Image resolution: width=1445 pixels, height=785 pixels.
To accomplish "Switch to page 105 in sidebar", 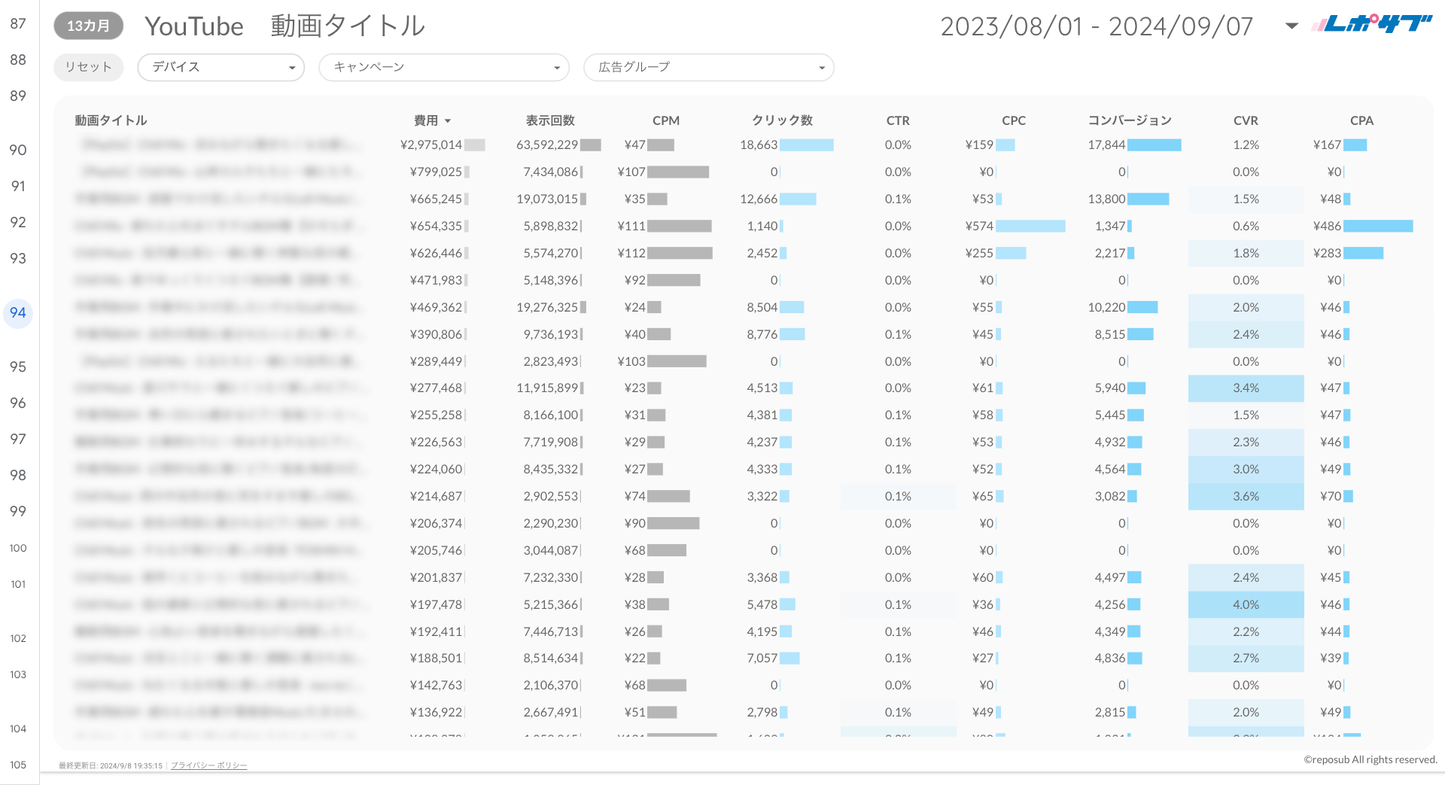I will (18, 765).
